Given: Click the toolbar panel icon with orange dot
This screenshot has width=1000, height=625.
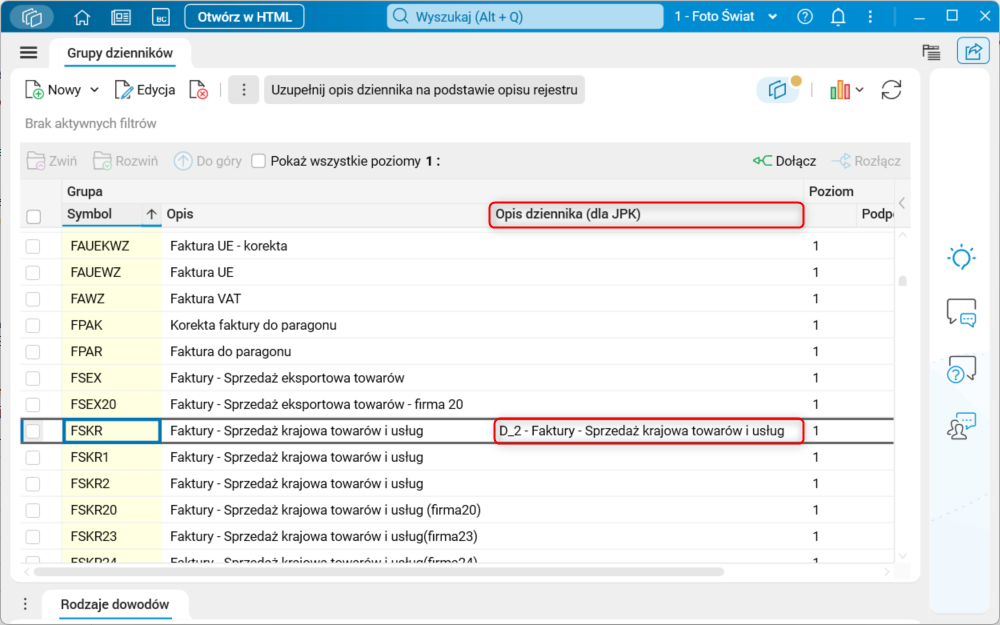Looking at the screenshot, I should pyautogui.click(x=778, y=90).
